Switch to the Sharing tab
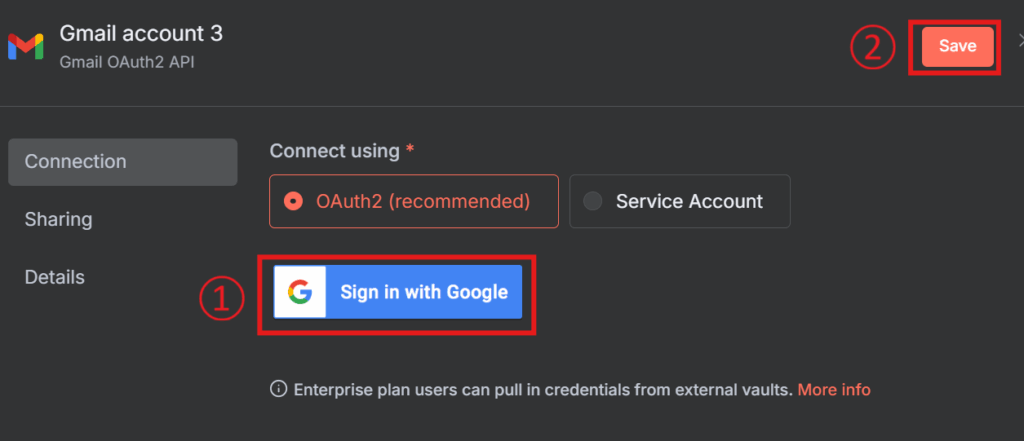1024x441 pixels. click(58, 219)
